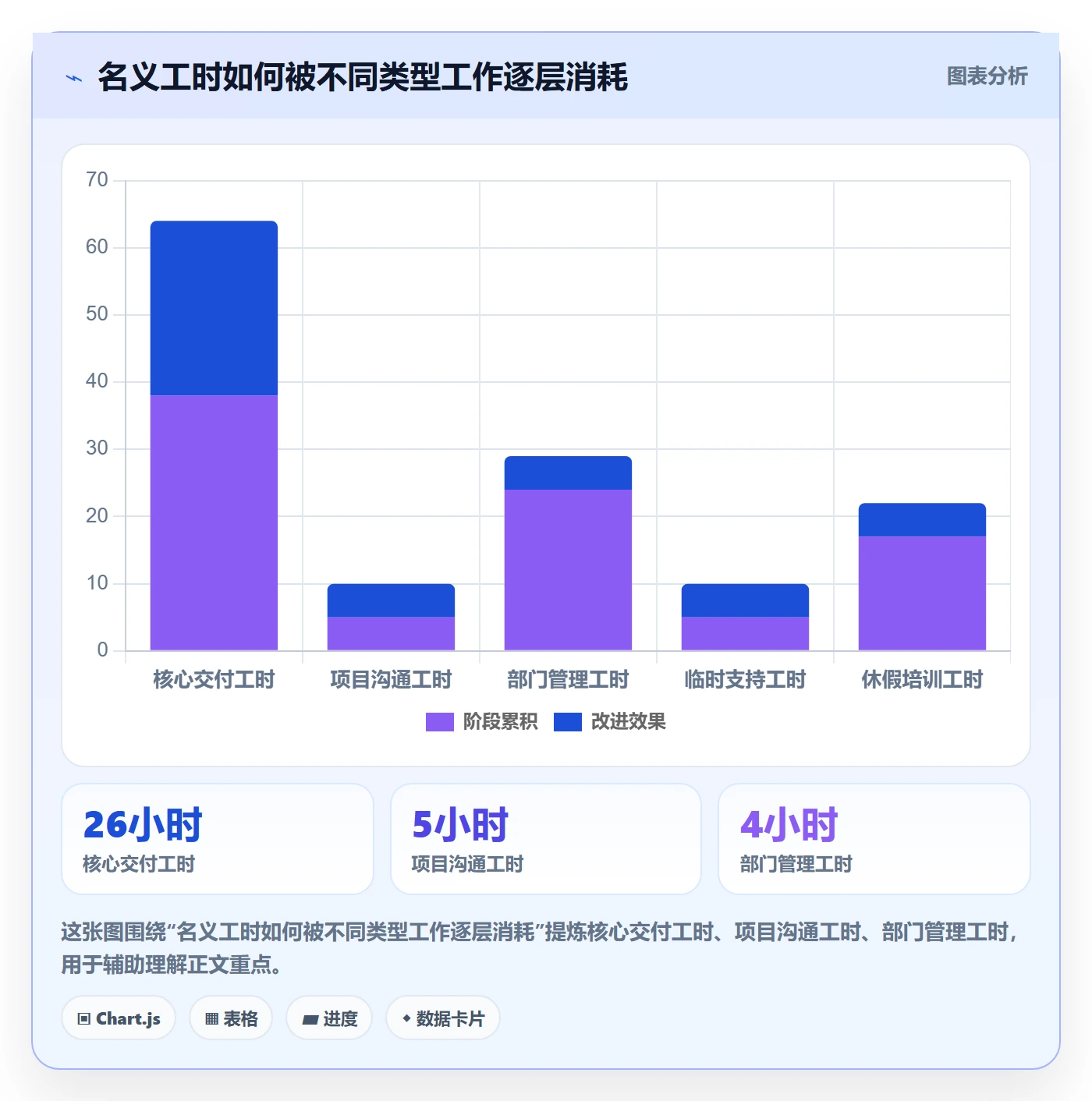The image size is (1092, 1101).
Task: Click the lightning icon beside the title
Action: (x=74, y=78)
